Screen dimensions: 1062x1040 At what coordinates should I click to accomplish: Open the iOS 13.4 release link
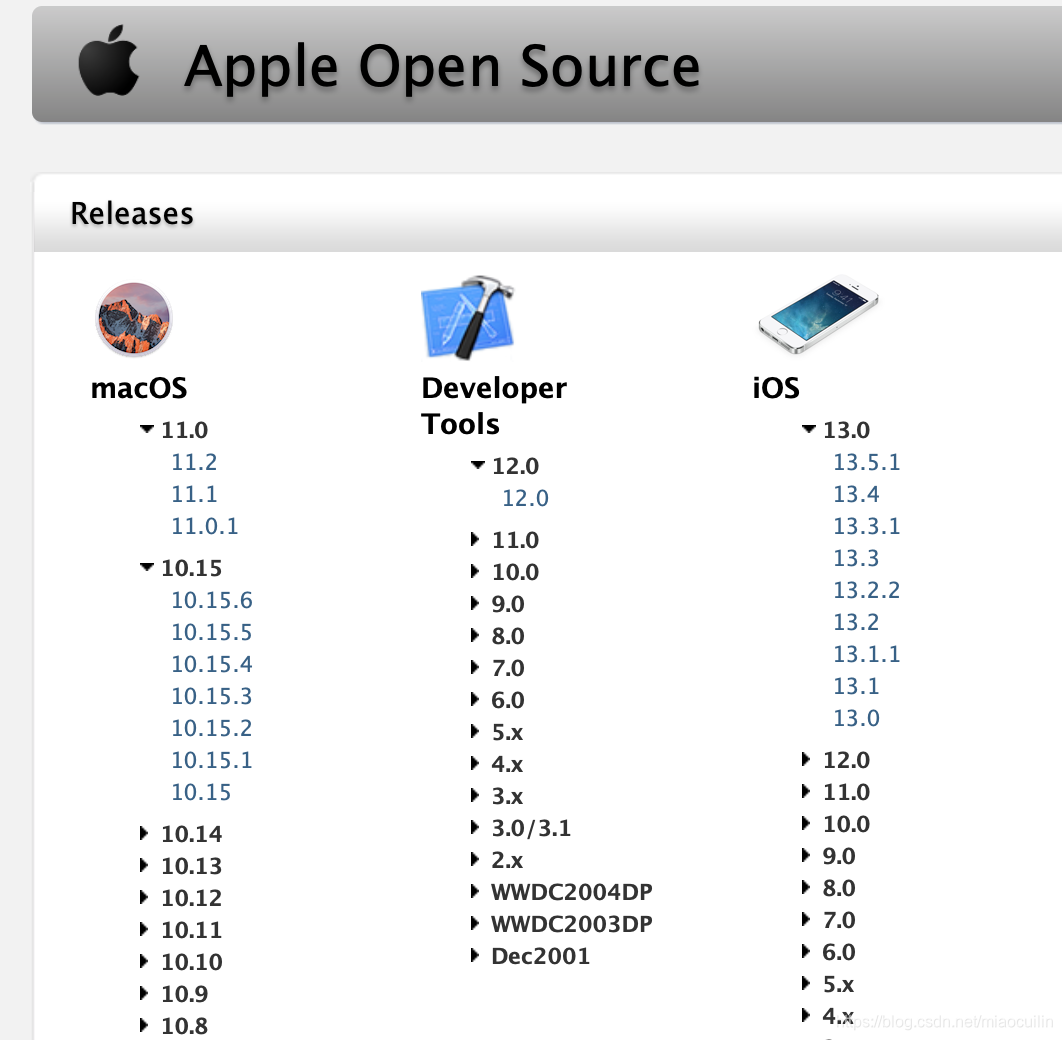click(857, 494)
